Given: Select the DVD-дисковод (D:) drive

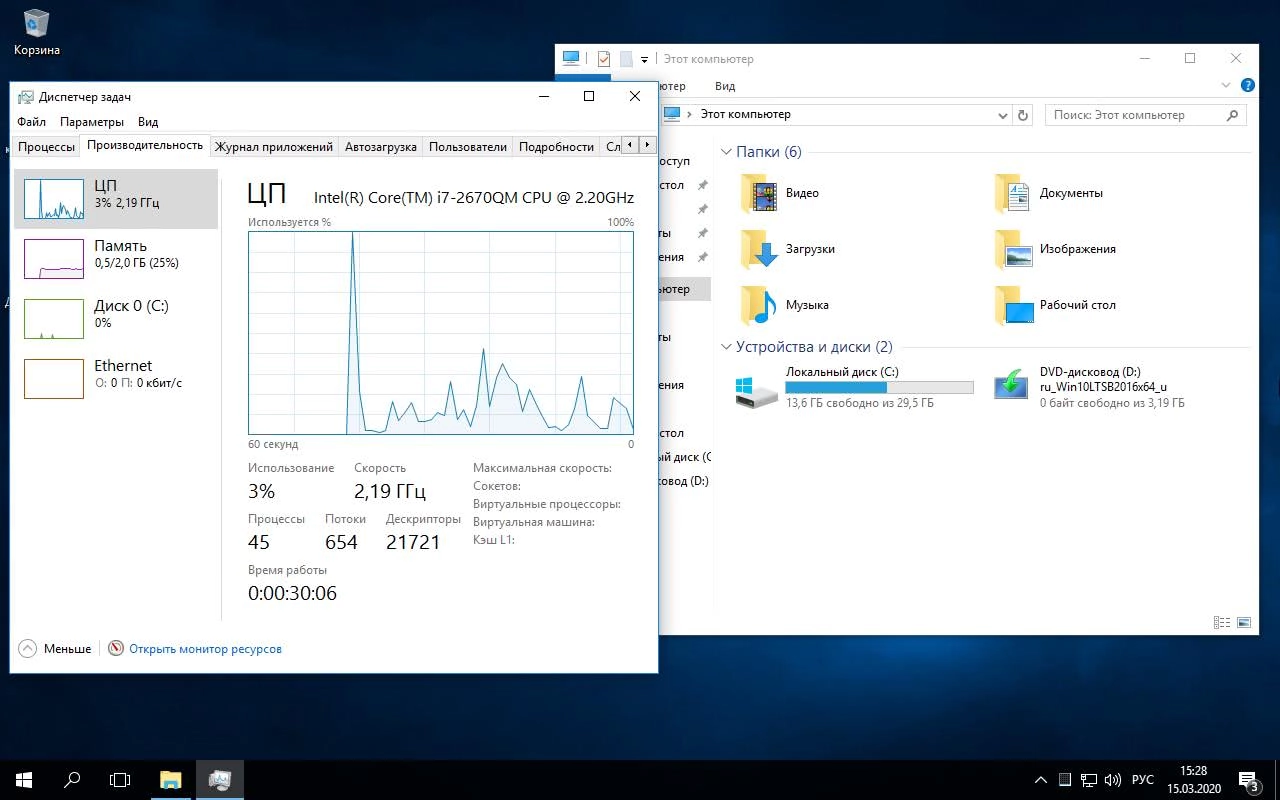Looking at the screenshot, I should coord(1090,387).
